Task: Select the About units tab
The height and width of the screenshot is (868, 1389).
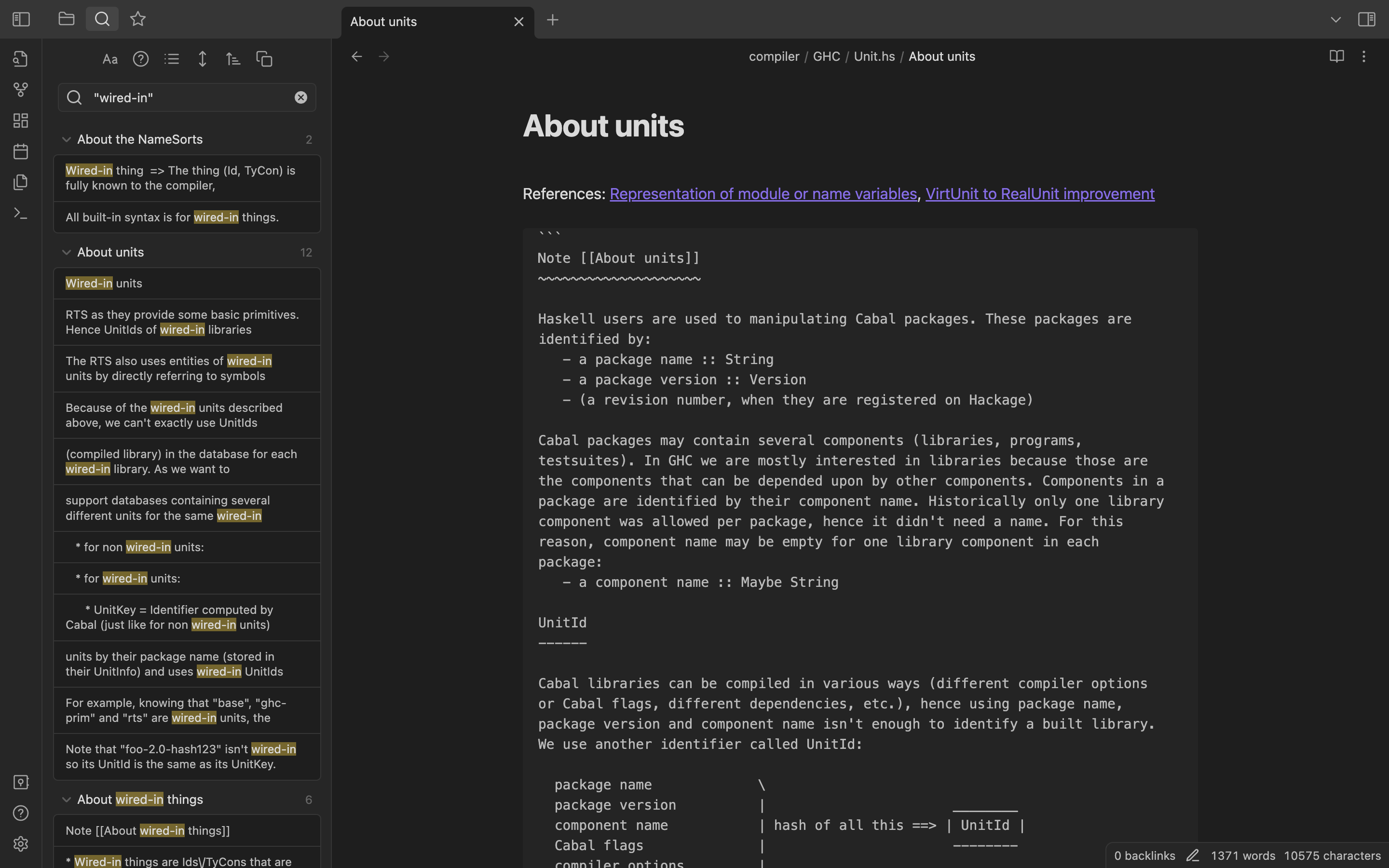Action: tap(425, 22)
